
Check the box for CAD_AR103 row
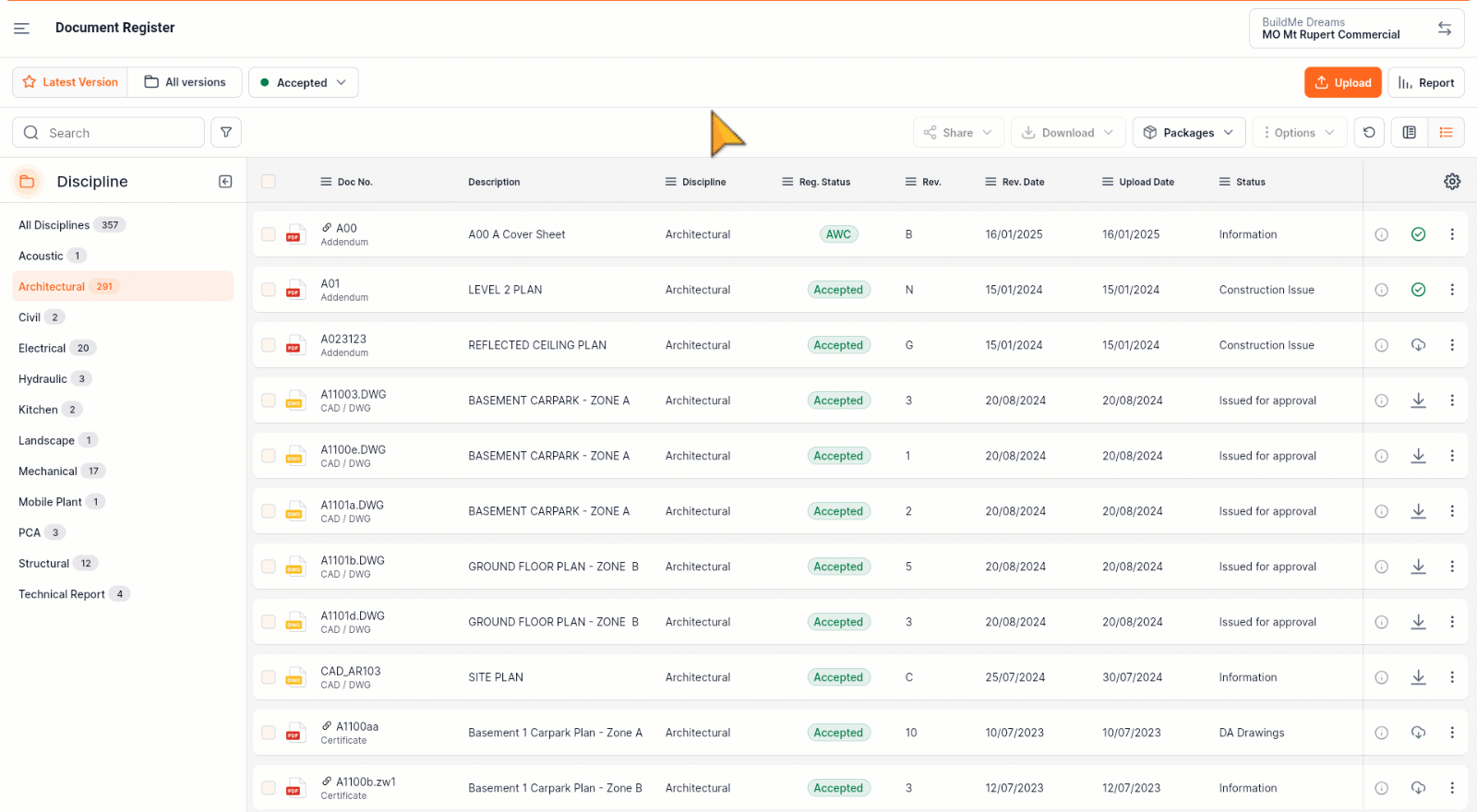pos(269,677)
